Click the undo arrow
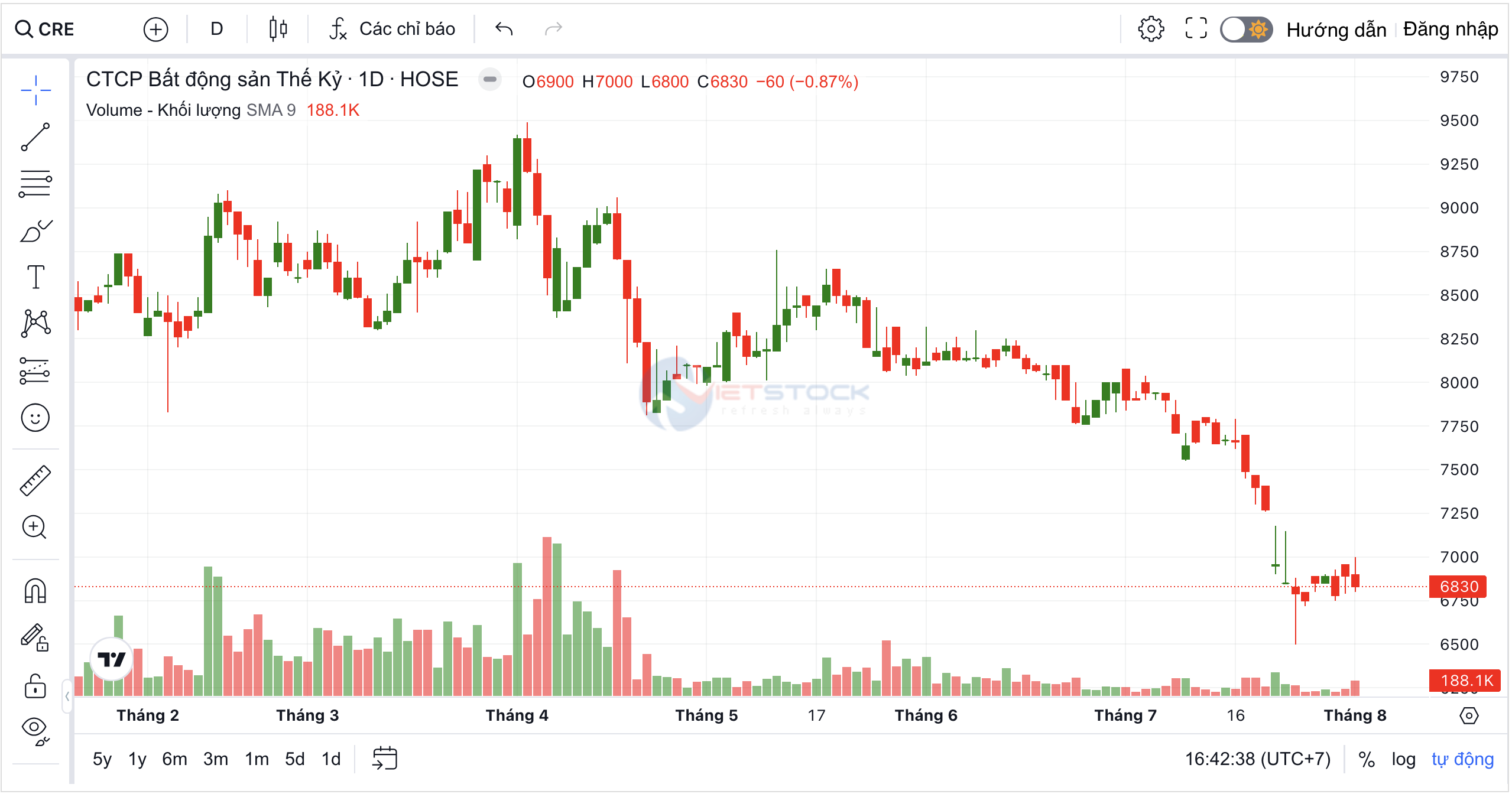1512x794 pixels. (504, 29)
